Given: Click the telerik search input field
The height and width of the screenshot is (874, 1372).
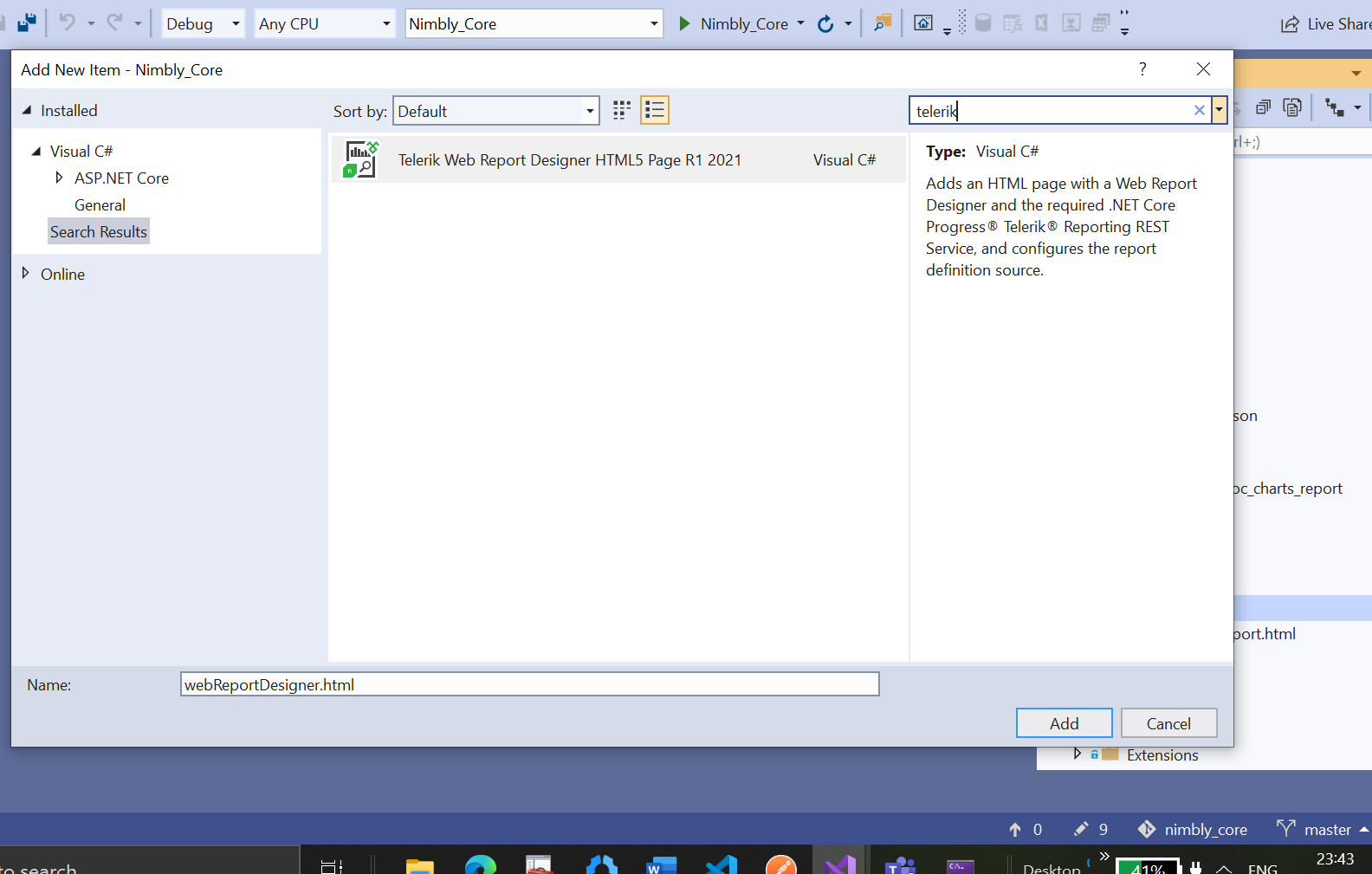Looking at the screenshot, I should (x=1052, y=110).
